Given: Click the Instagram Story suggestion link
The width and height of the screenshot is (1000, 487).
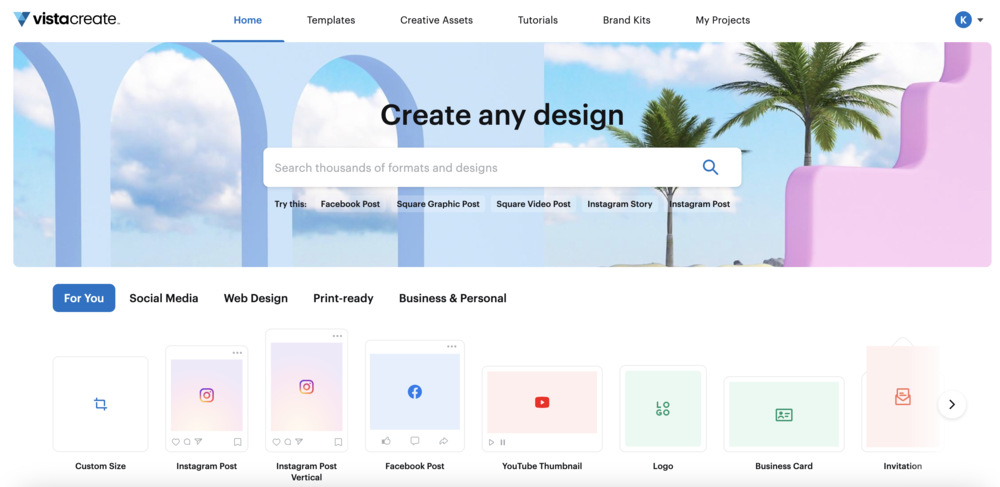Looking at the screenshot, I should (x=620, y=204).
